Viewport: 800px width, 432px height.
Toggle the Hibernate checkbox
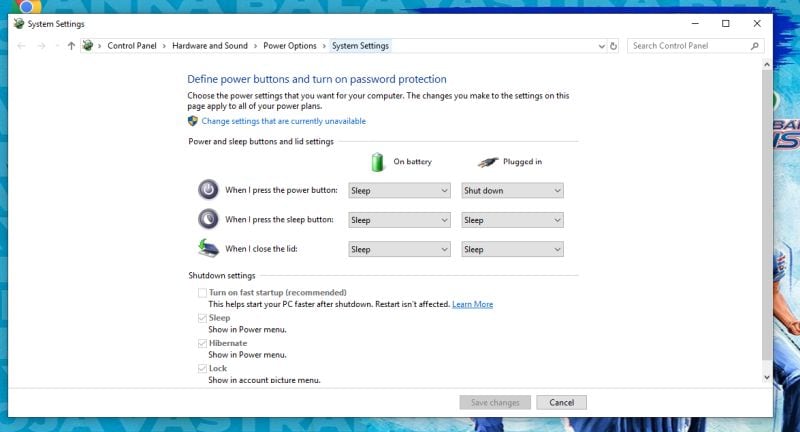pyautogui.click(x=202, y=343)
